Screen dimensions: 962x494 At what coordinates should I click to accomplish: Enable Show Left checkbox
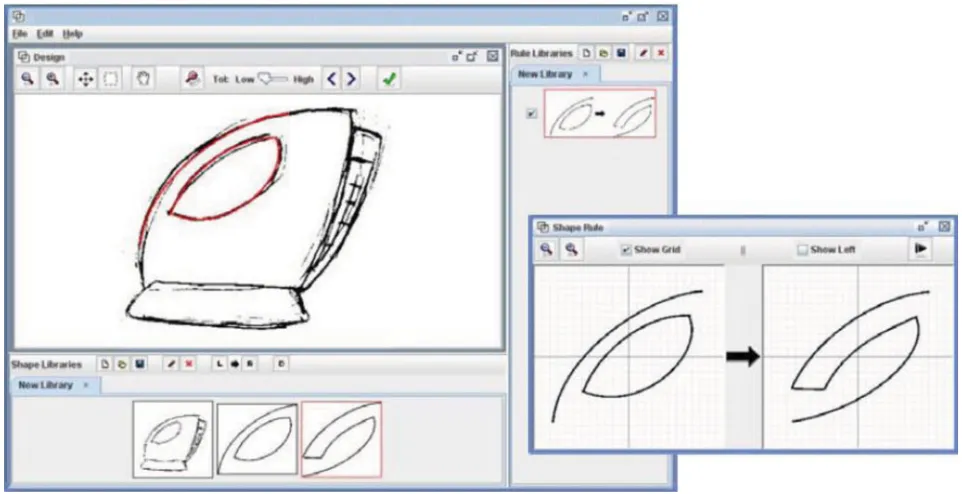(802, 250)
